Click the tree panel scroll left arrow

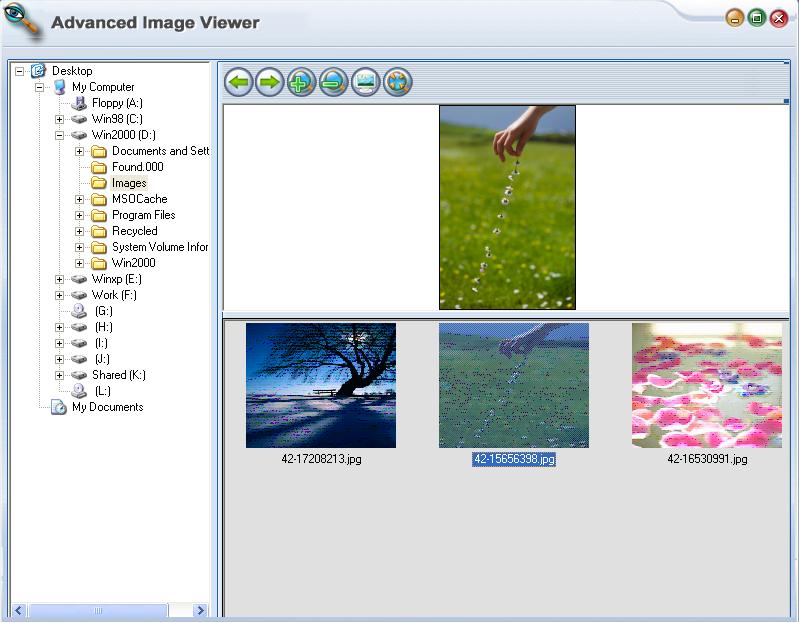click(x=19, y=610)
